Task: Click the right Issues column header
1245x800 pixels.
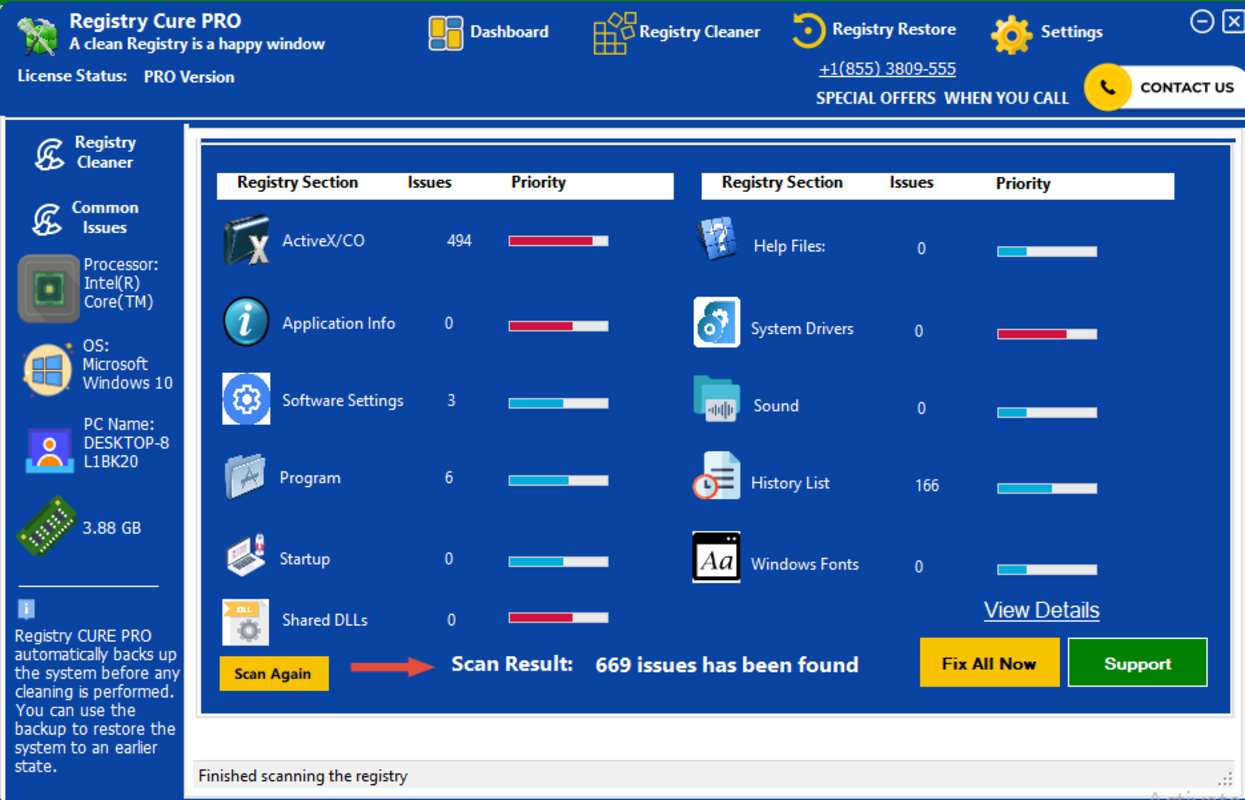Action: (912, 183)
